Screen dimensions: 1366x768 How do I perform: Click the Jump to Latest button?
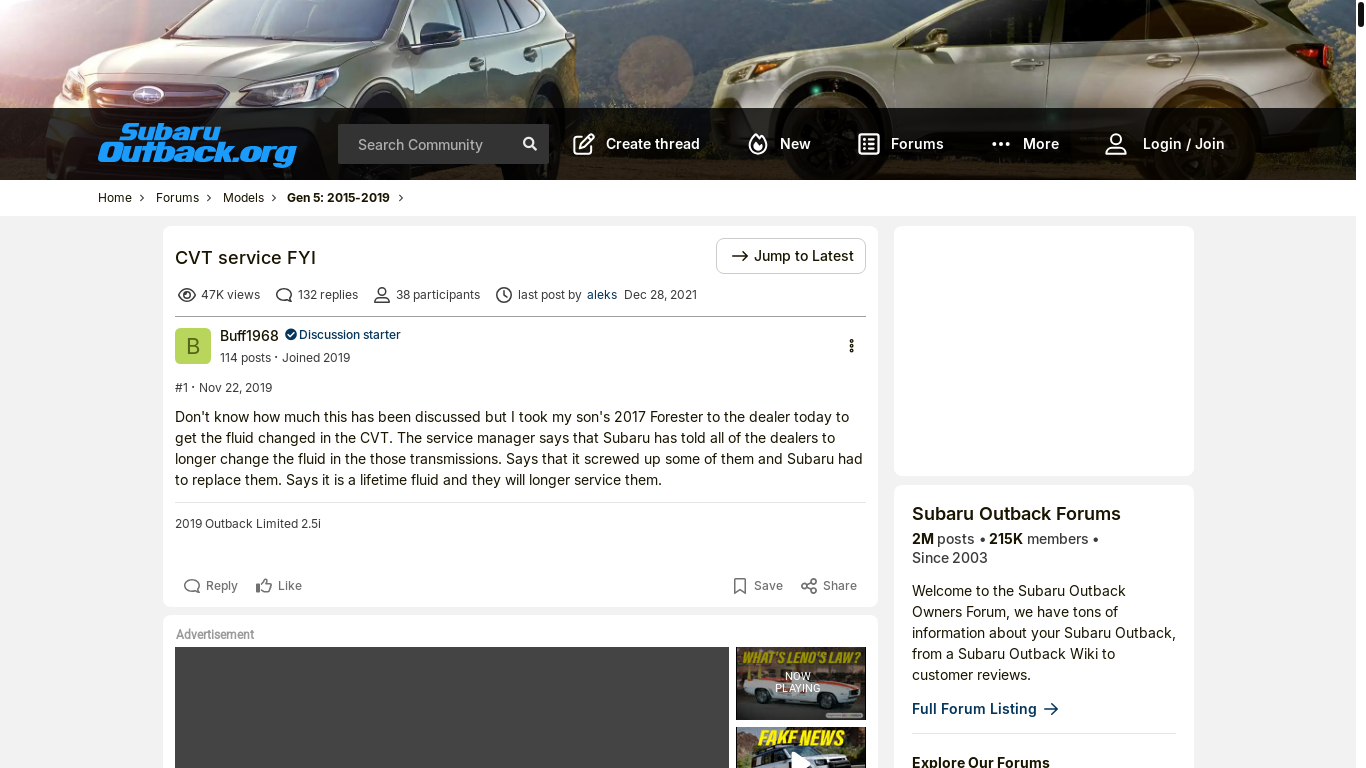791,256
